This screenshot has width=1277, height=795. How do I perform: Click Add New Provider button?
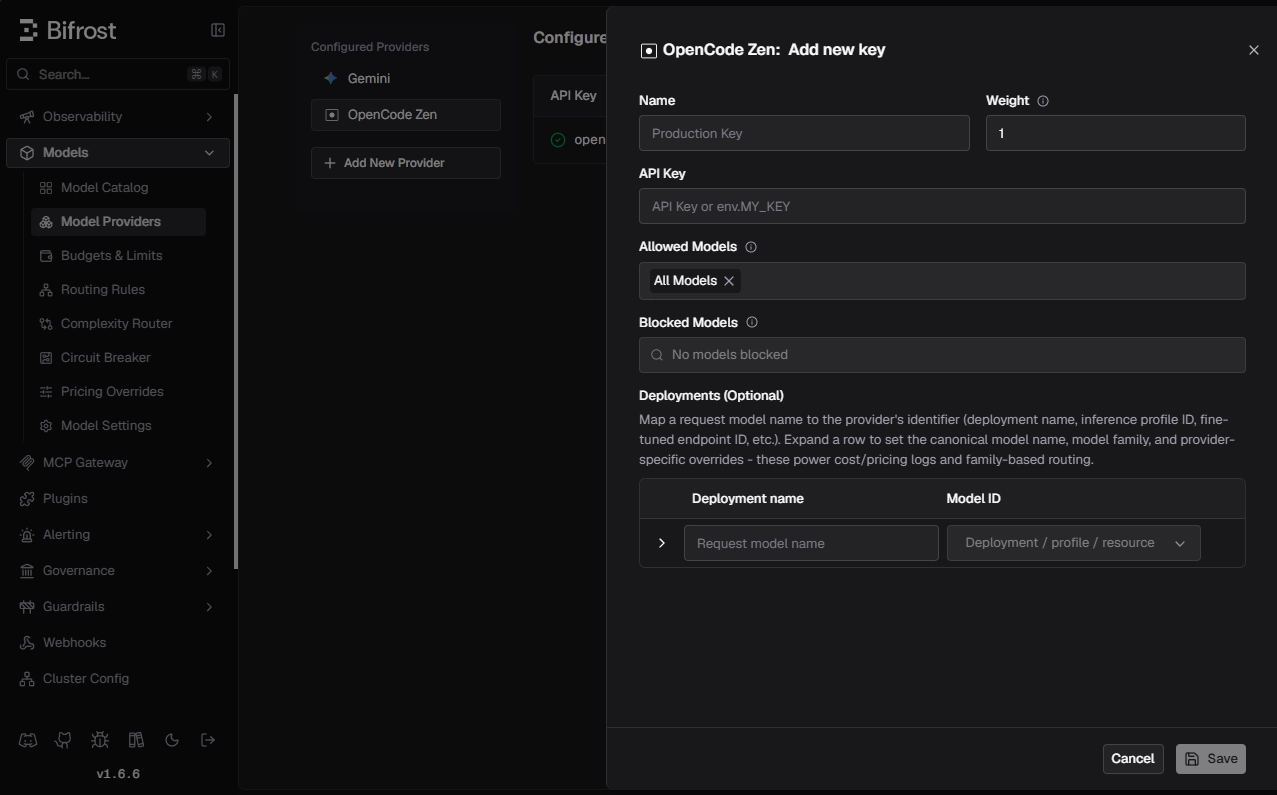coord(406,163)
